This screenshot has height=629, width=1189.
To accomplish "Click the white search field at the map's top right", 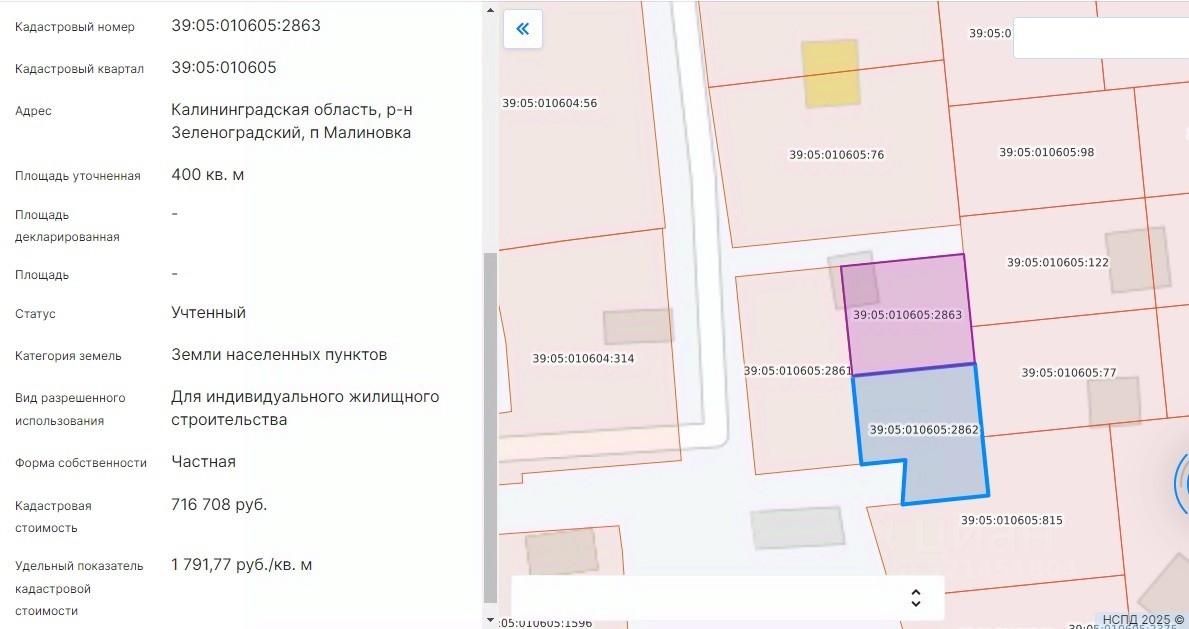I will pos(1101,38).
